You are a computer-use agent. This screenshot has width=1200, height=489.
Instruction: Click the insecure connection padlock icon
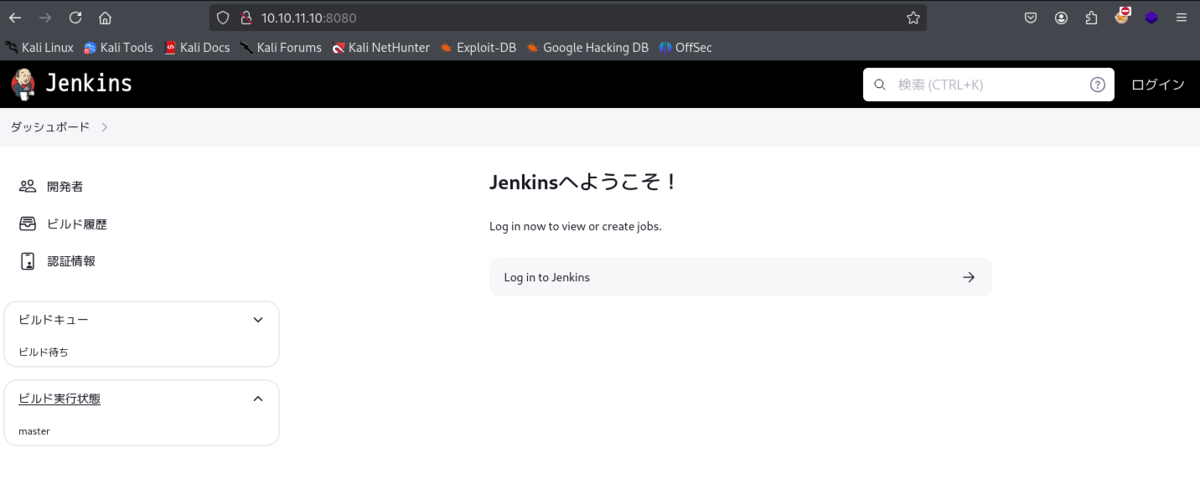(x=245, y=18)
